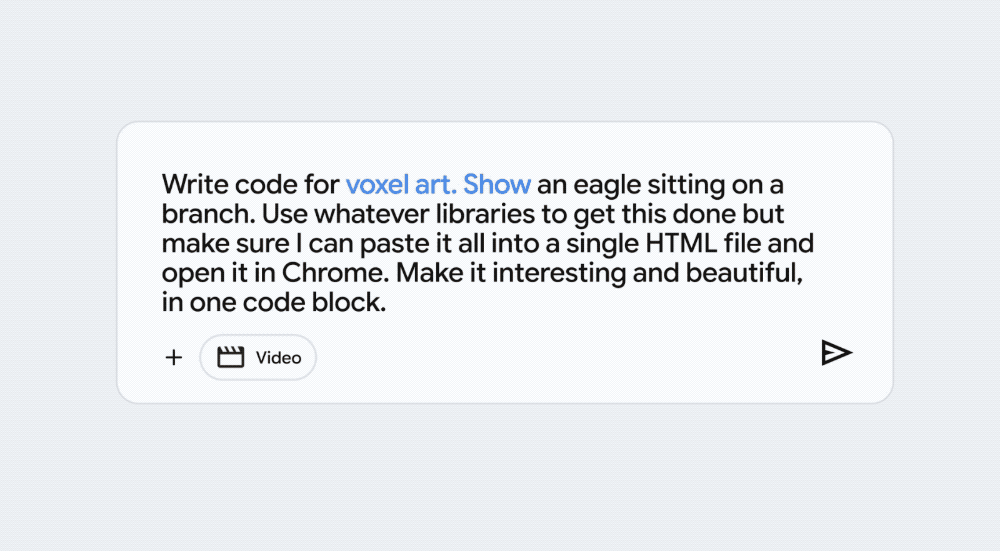Toggle the Video chip button
1000x551 pixels.
(258, 358)
